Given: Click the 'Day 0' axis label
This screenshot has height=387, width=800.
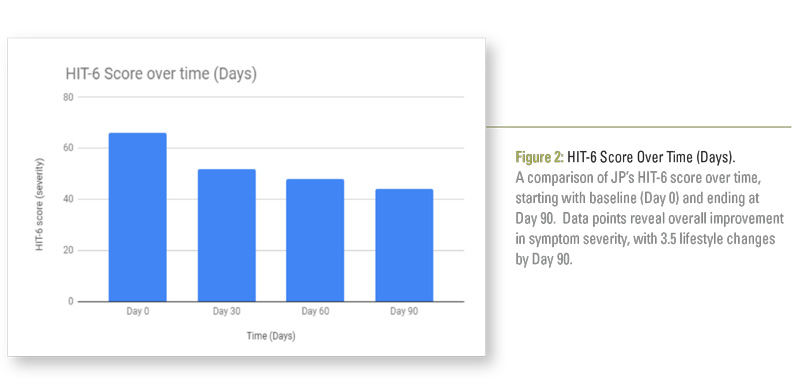Looking at the screenshot, I should point(138,312).
